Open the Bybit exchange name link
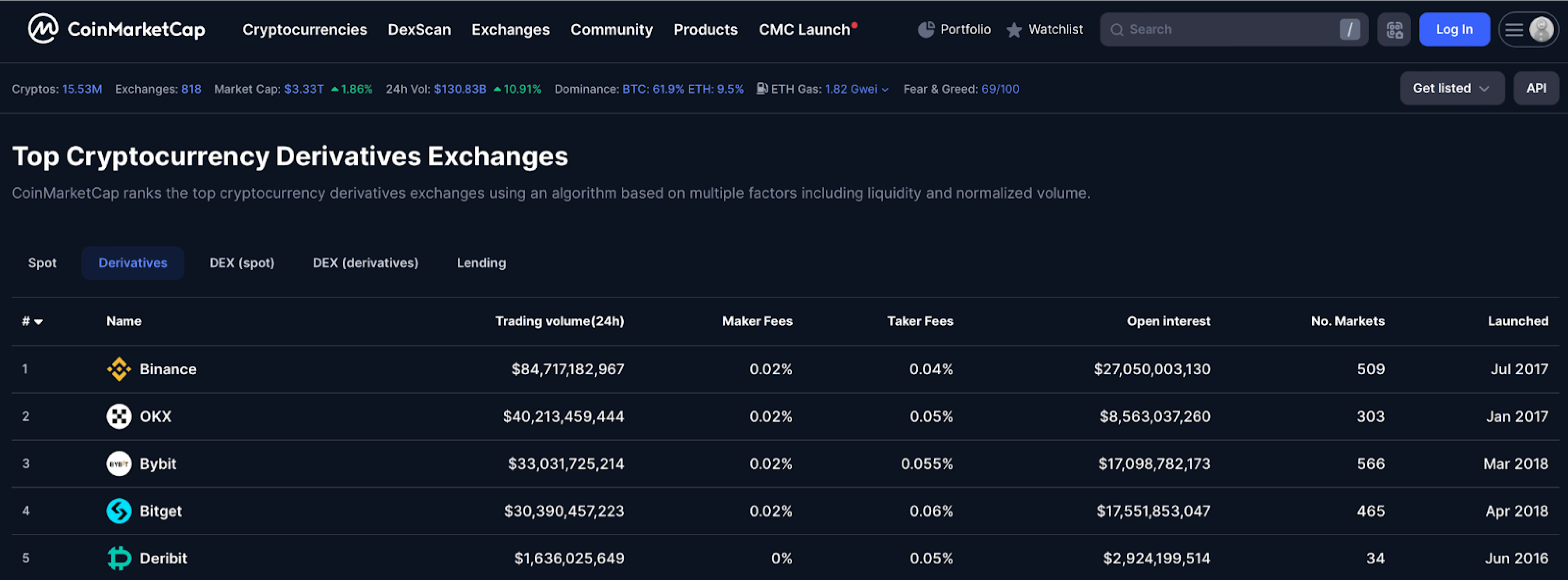 coord(158,464)
